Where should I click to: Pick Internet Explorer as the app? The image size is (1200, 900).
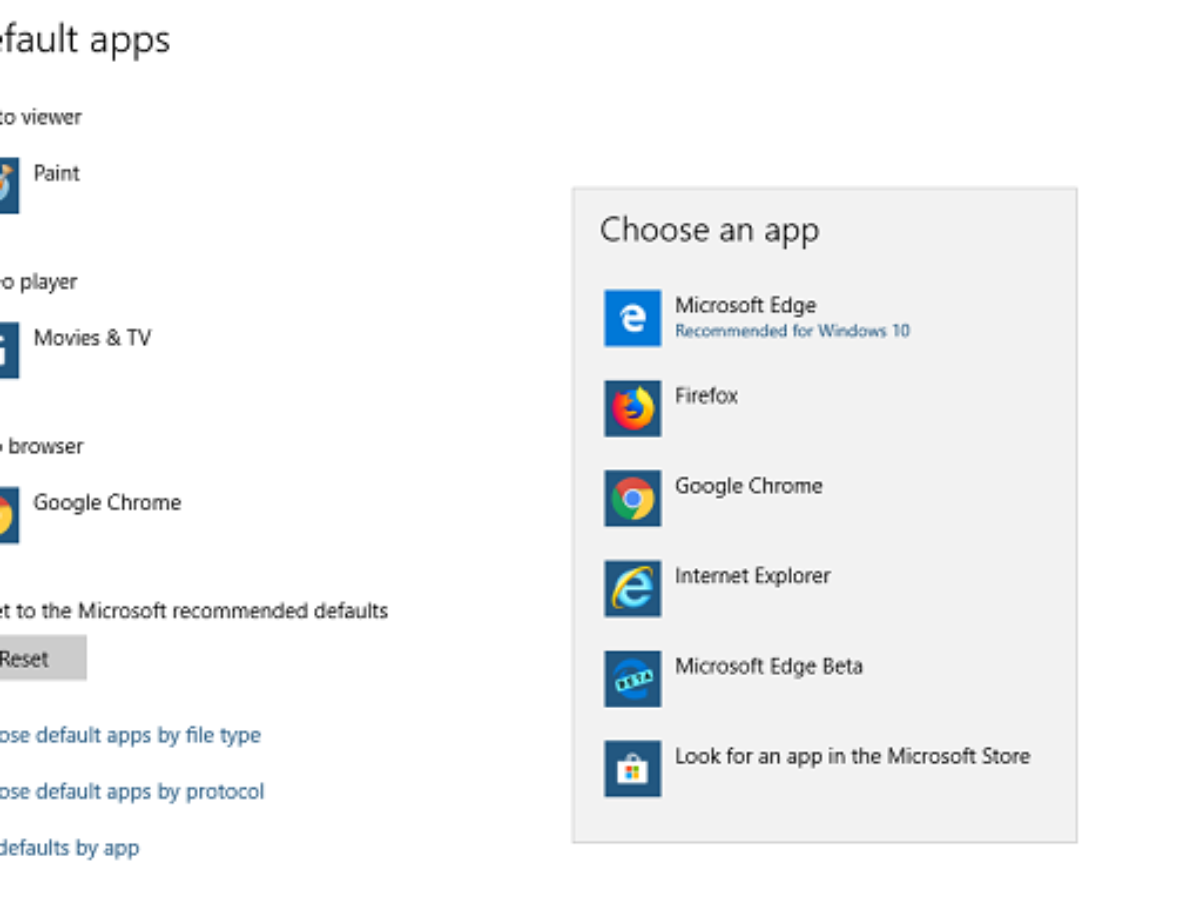click(x=752, y=576)
